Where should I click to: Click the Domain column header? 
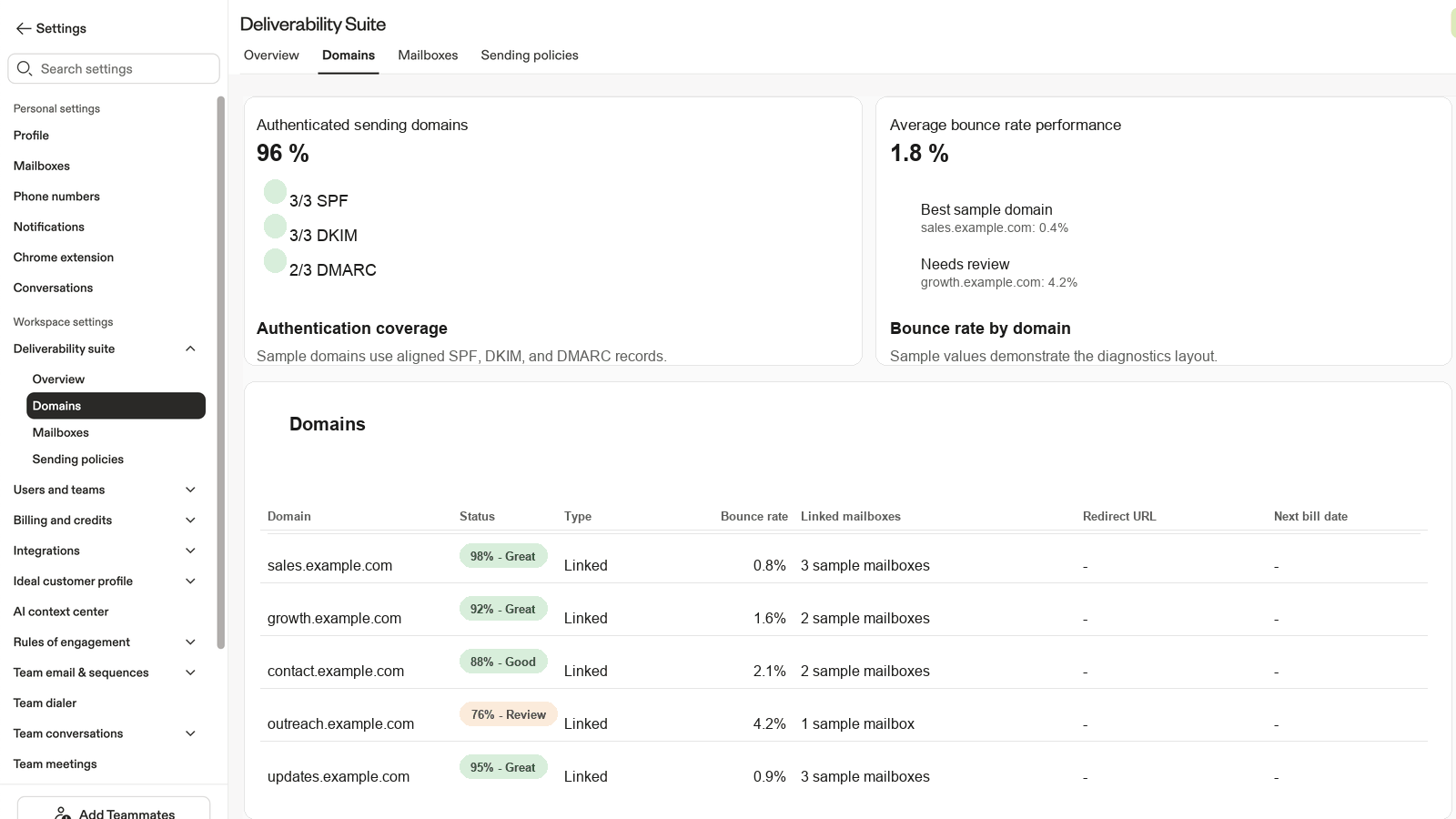point(289,516)
